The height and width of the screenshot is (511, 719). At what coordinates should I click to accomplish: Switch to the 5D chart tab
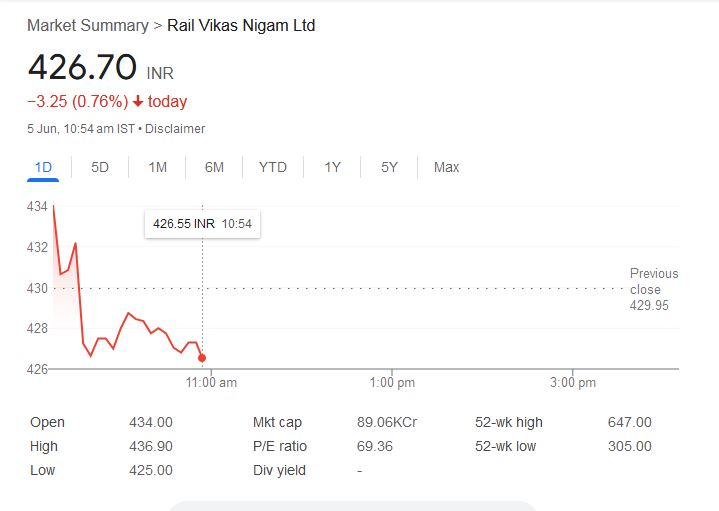click(x=100, y=167)
